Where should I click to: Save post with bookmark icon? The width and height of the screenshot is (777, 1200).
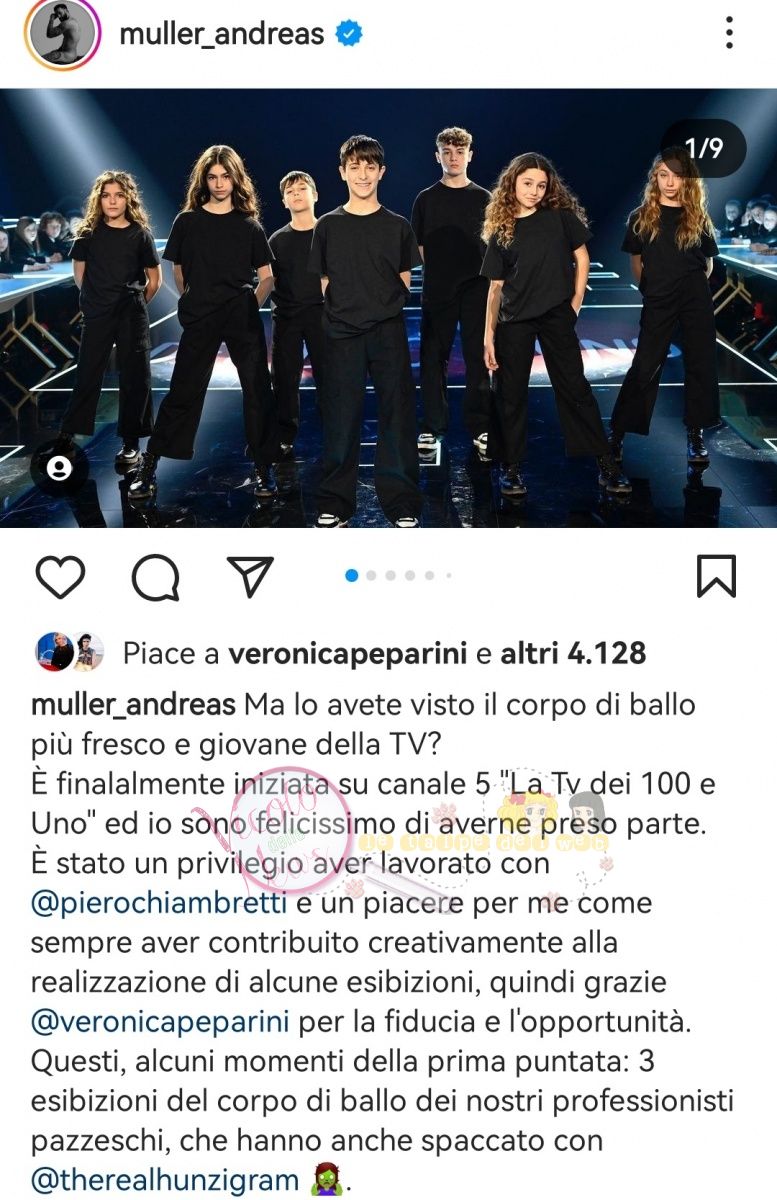pyautogui.click(x=716, y=577)
